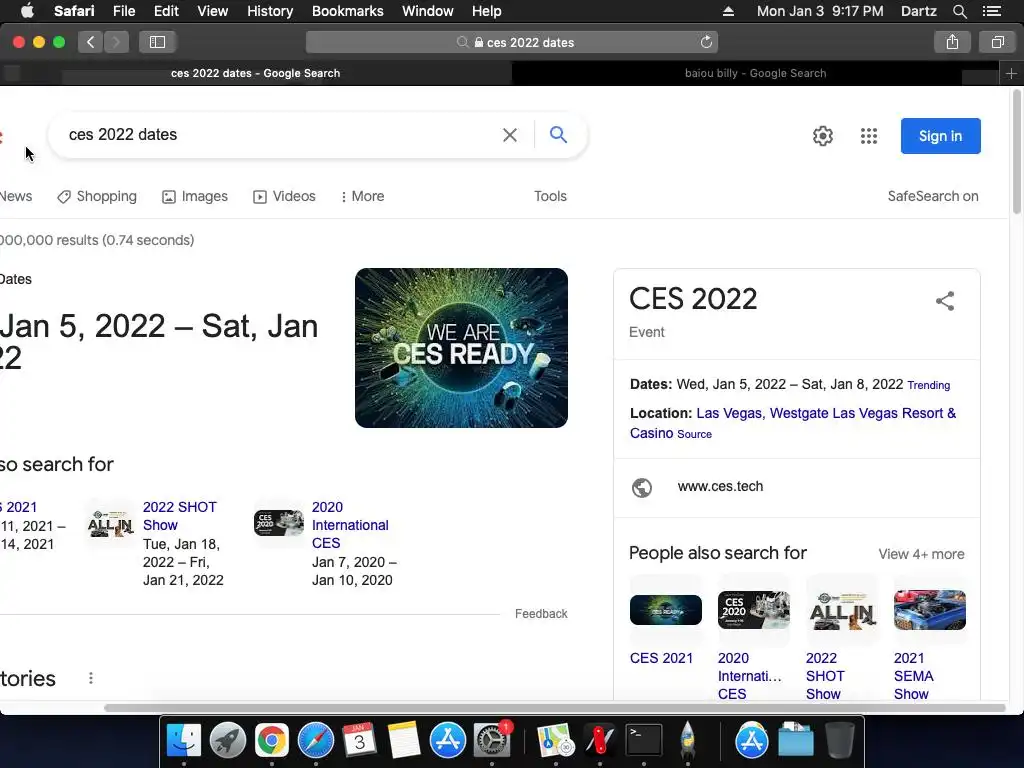Click SafeSearch on setting
Viewport: 1024px width, 768px height.
(933, 197)
